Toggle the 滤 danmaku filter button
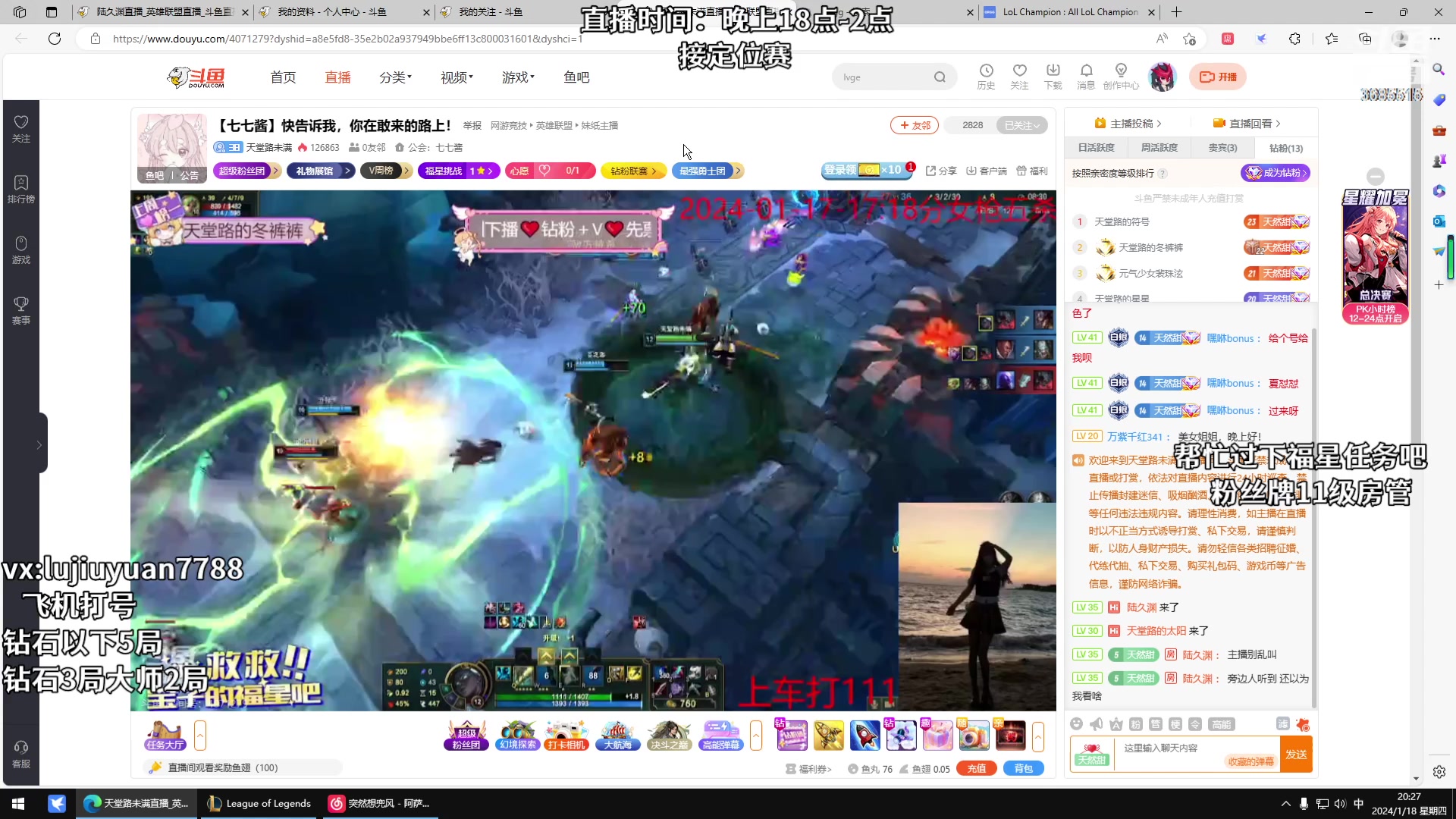 (1283, 724)
